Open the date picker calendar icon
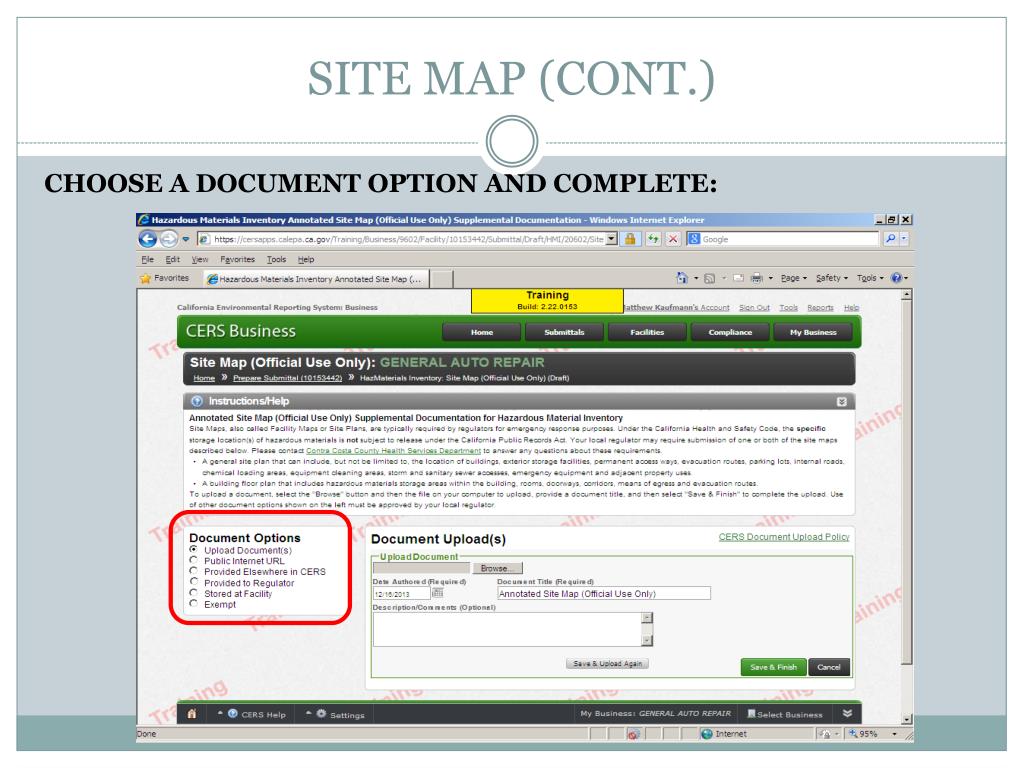The image size is (1024, 768). [438, 593]
